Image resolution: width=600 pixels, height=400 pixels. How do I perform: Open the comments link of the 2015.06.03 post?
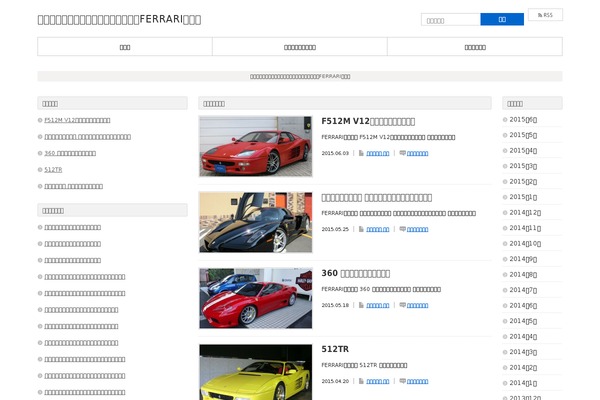click(x=417, y=153)
